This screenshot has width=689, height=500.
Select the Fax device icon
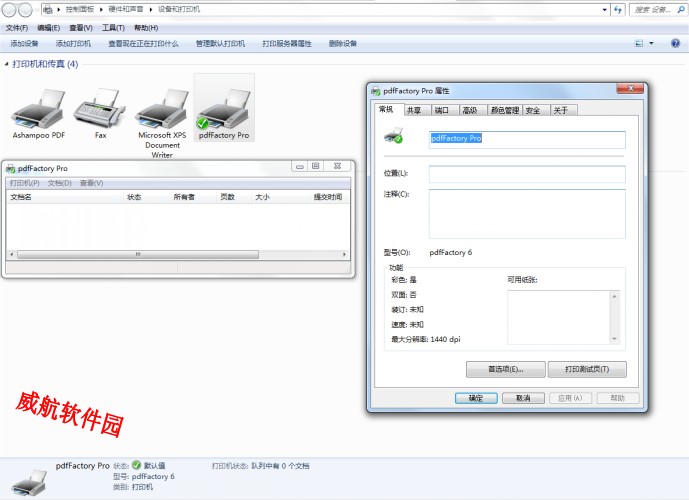pos(100,108)
